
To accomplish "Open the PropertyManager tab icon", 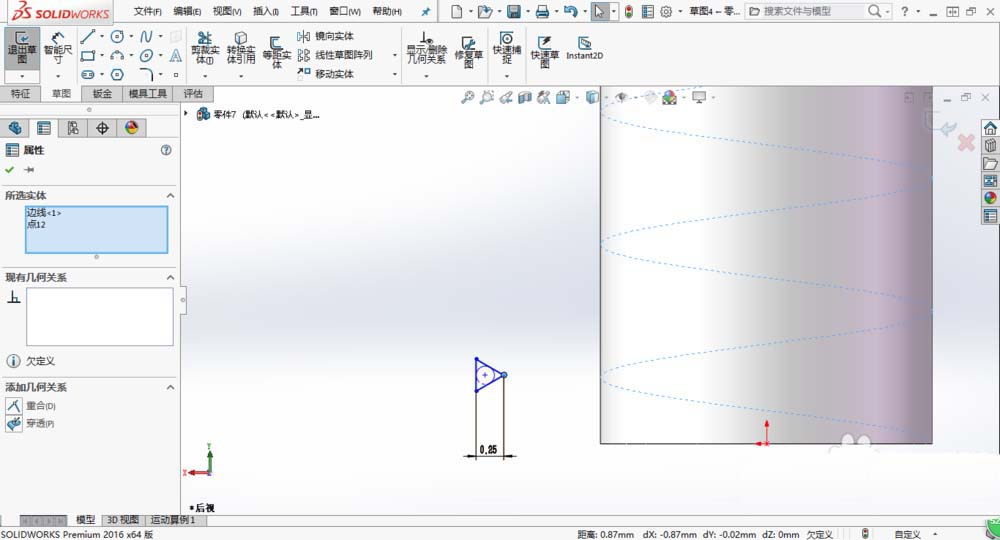I will [x=43, y=128].
